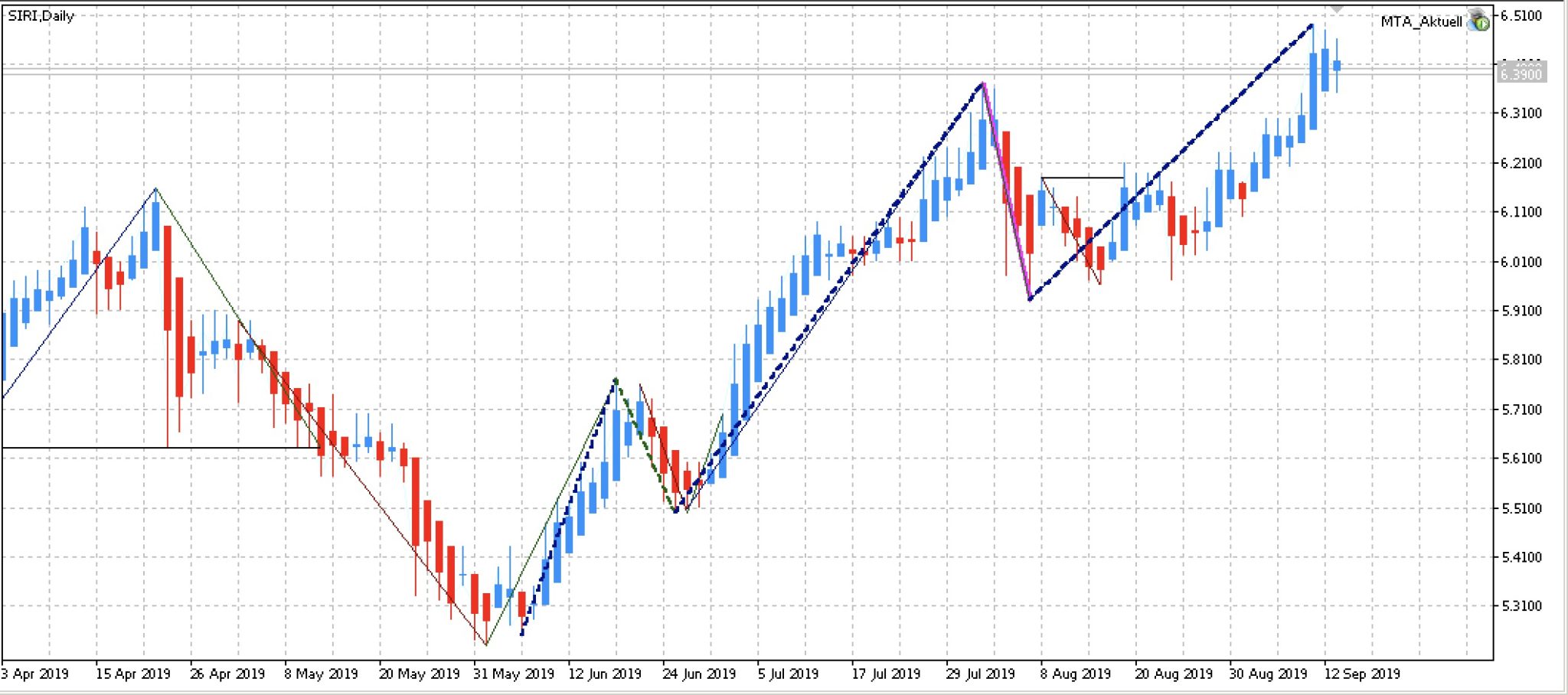The width and height of the screenshot is (1568, 695).
Task: Click the 8 May 2019 date label
Action: (322, 674)
